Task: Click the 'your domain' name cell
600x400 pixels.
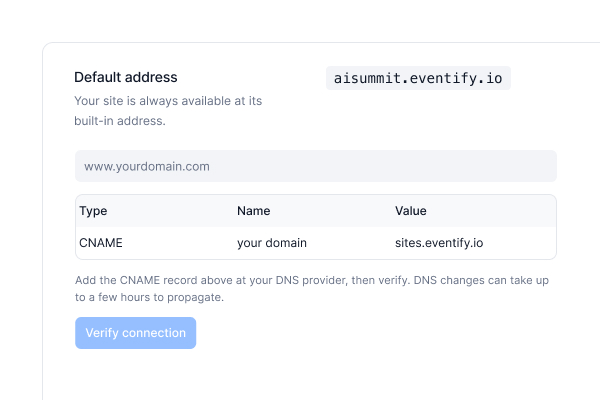Action: [x=272, y=243]
